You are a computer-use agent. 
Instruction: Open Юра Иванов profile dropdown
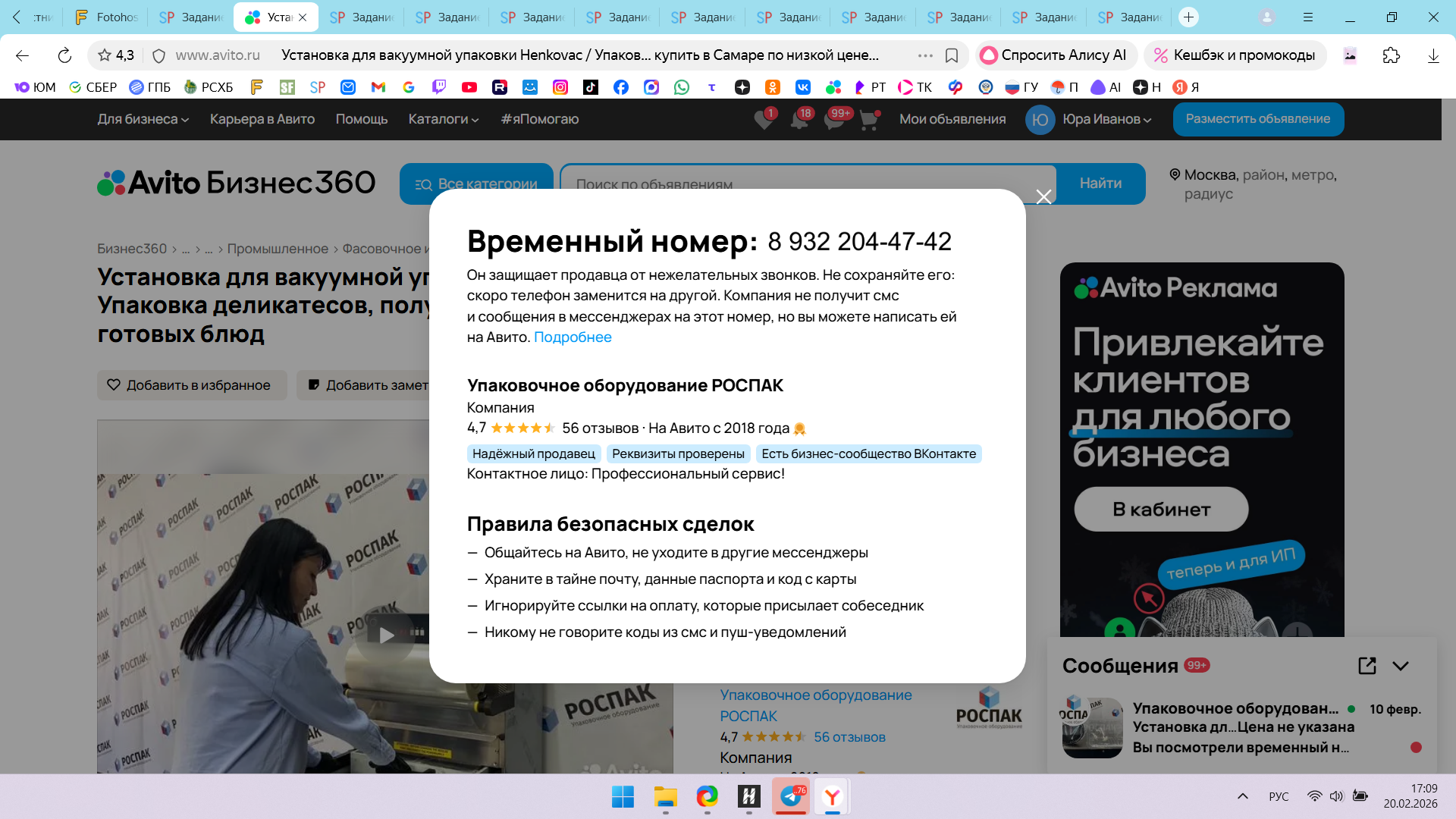click(1106, 119)
